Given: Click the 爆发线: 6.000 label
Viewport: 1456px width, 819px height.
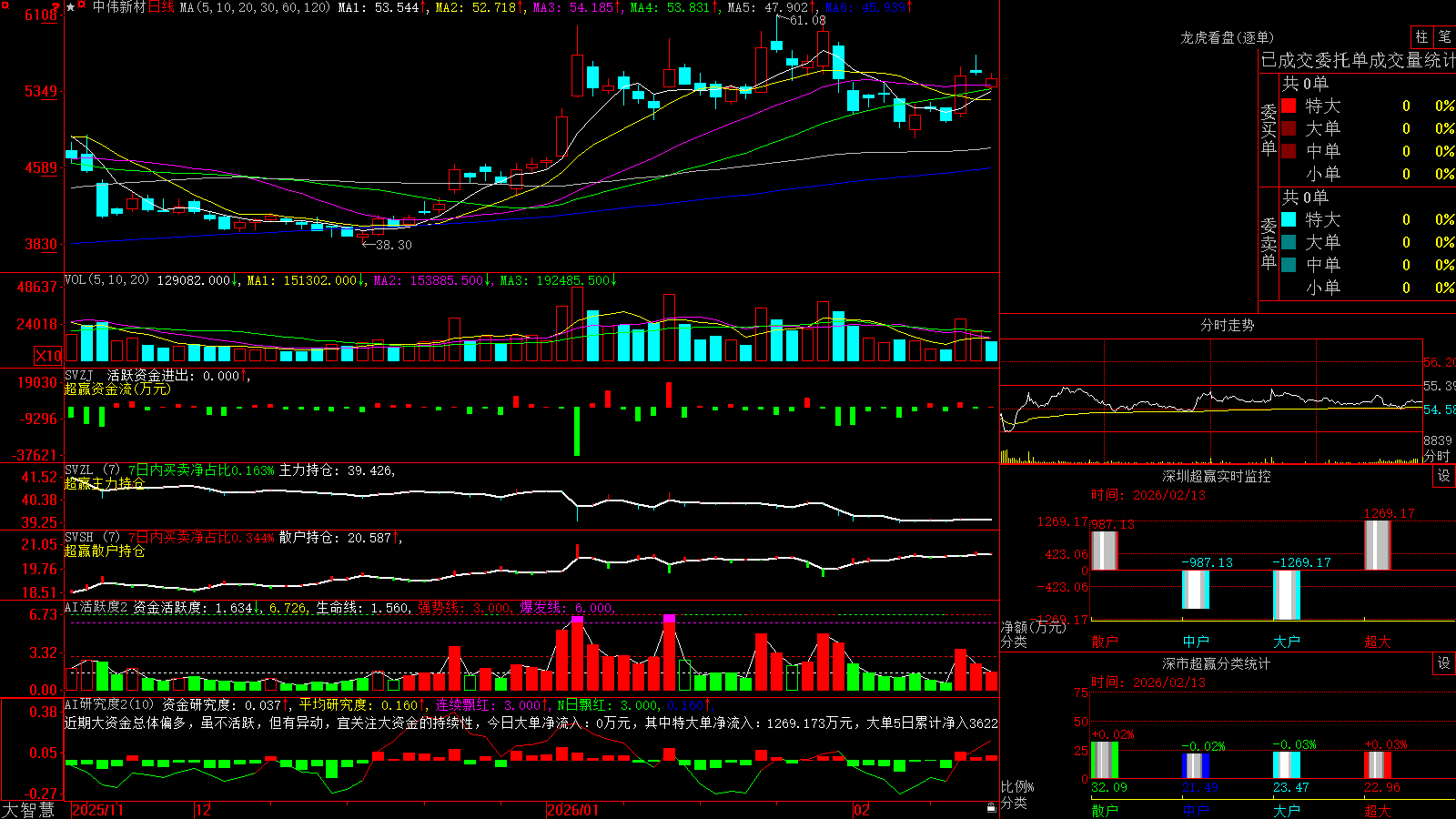Looking at the screenshot, I should [568, 608].
